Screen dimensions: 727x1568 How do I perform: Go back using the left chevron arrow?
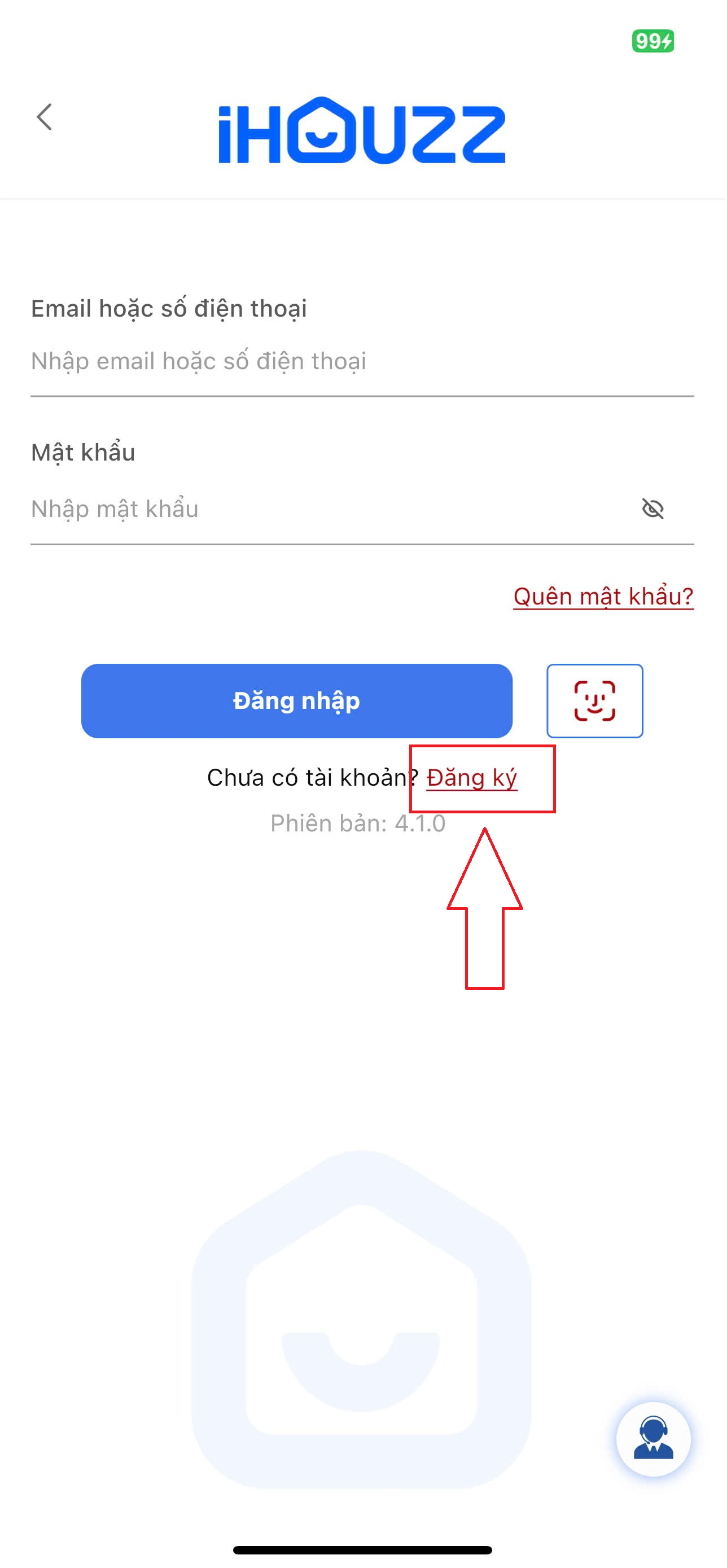[x=44, y=117]
